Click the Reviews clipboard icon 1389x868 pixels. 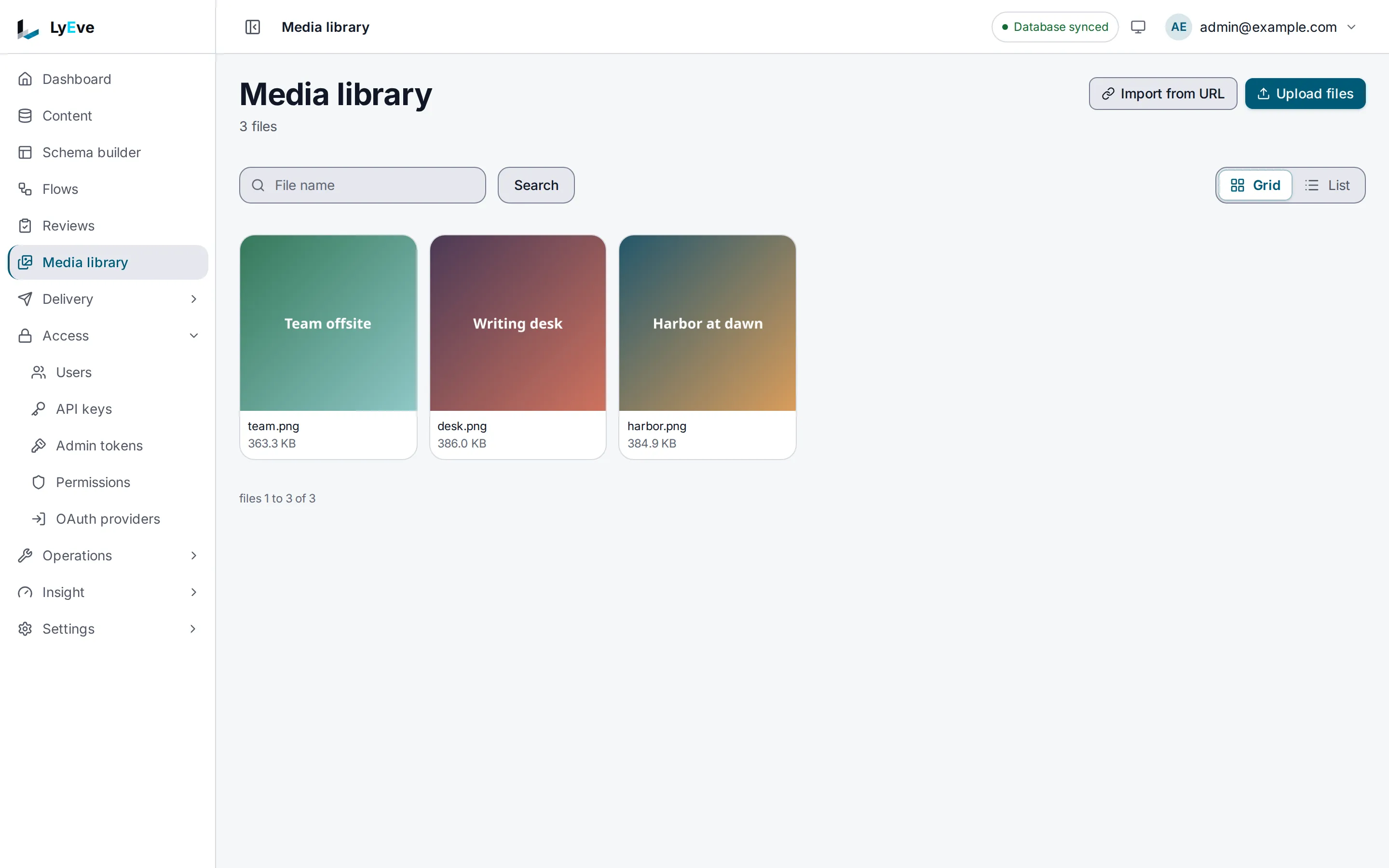click(25, 226)
